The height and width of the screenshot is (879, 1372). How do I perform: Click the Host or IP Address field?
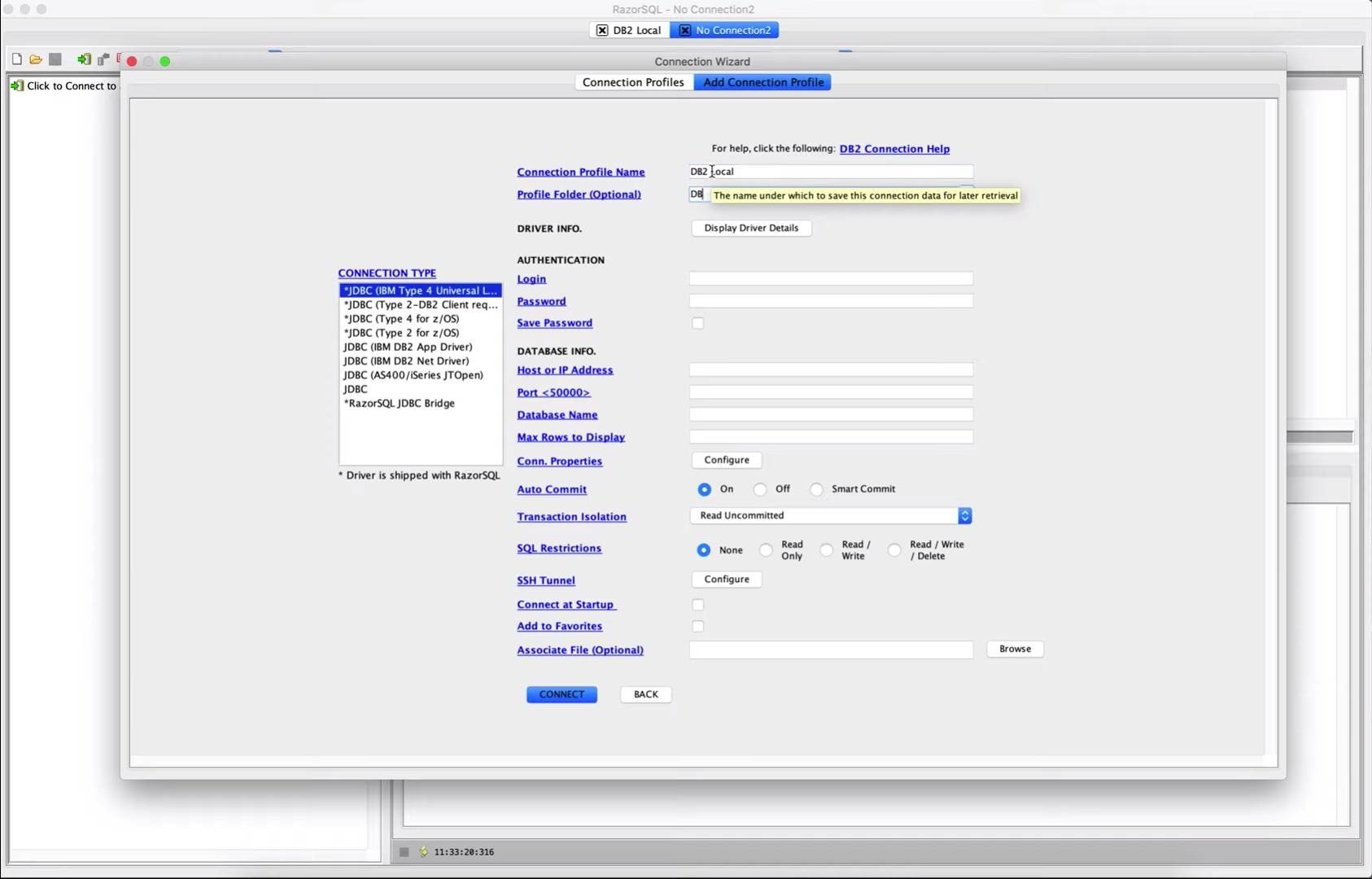831,370
